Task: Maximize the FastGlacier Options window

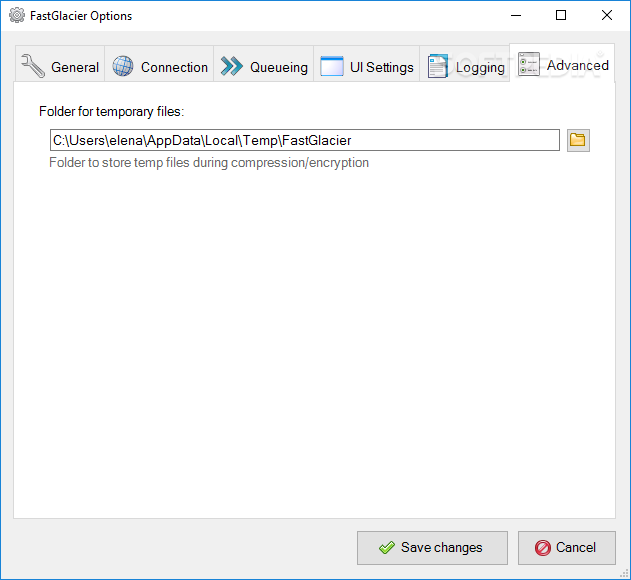Action: click(x=561, y=15)
